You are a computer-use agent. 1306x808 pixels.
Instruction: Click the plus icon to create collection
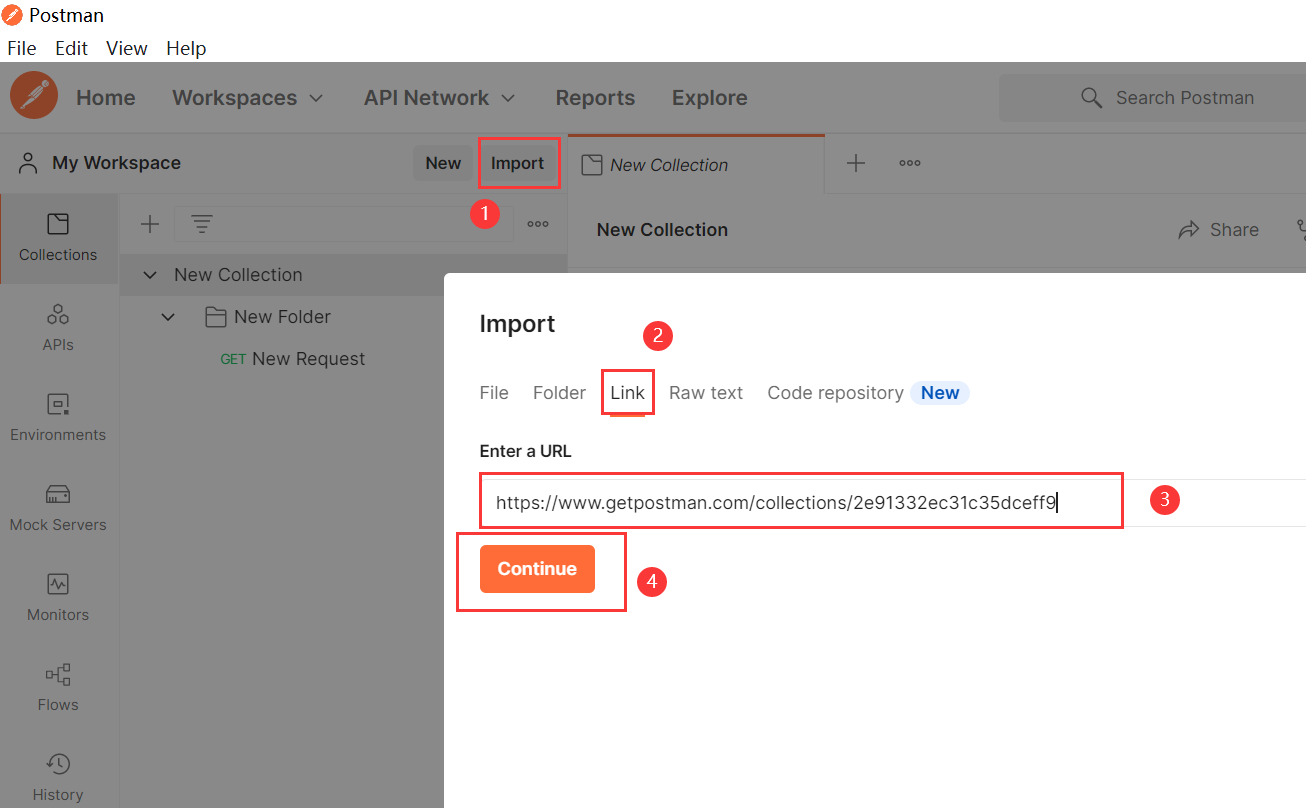pos(150,224)
